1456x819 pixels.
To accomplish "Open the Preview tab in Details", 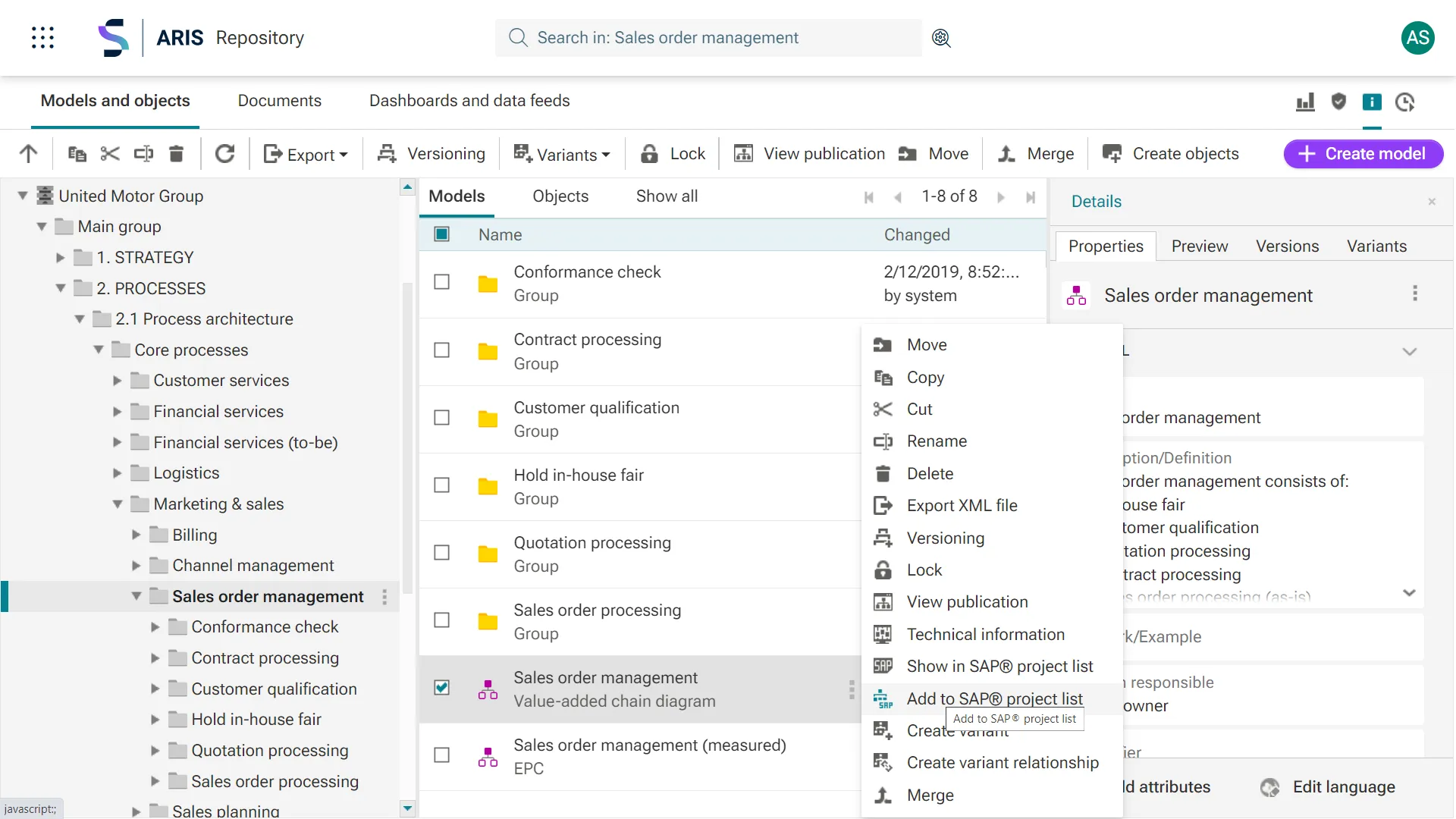I will tap(1200, 246).
